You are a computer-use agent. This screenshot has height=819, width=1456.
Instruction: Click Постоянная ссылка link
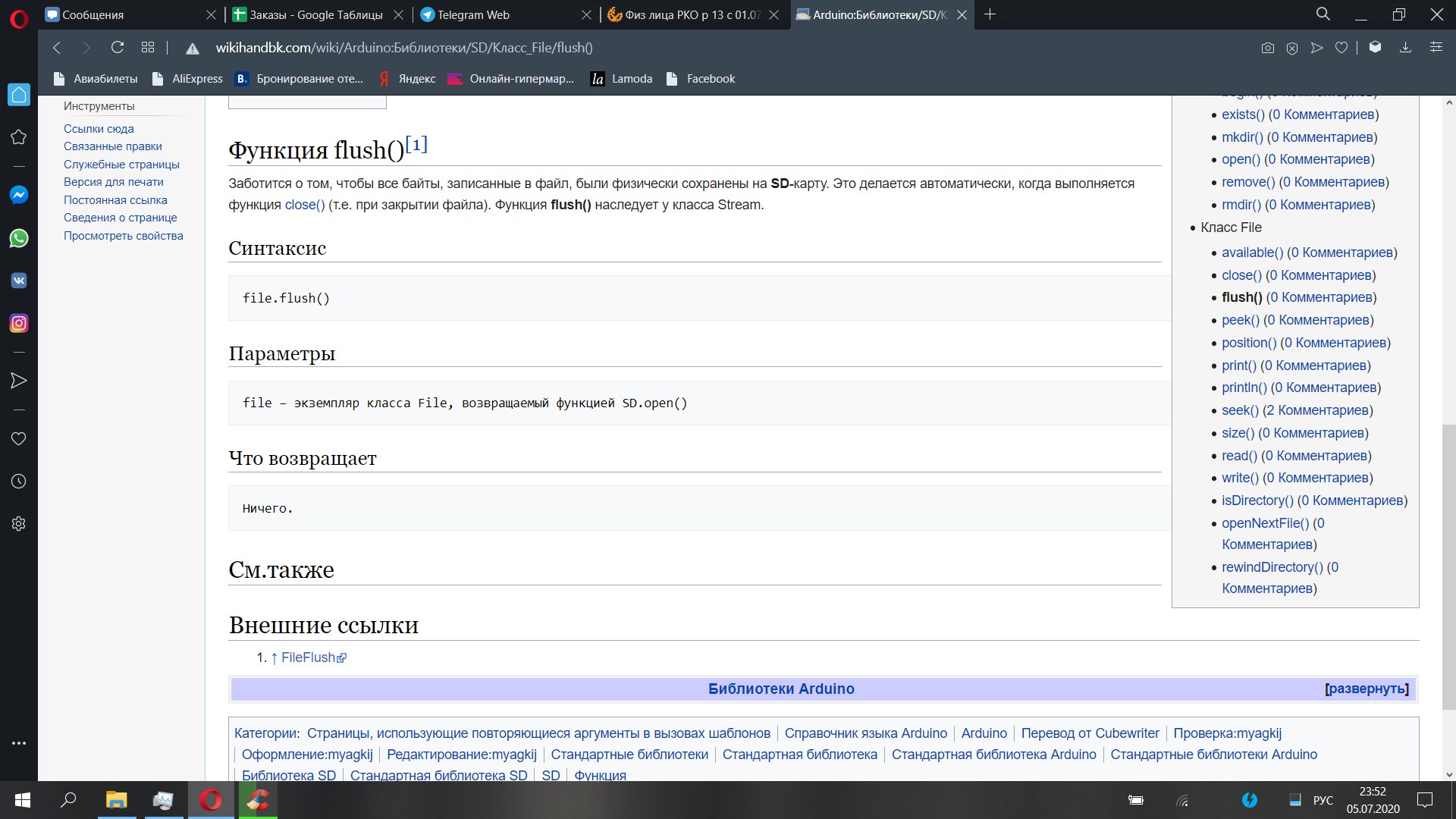point(115,200)
